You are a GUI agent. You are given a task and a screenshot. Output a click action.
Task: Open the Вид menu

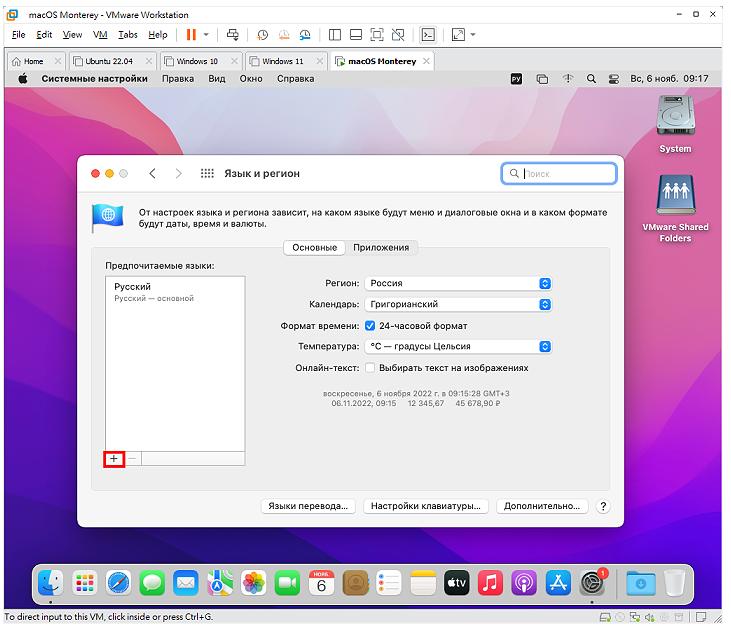tap(216, 79)
